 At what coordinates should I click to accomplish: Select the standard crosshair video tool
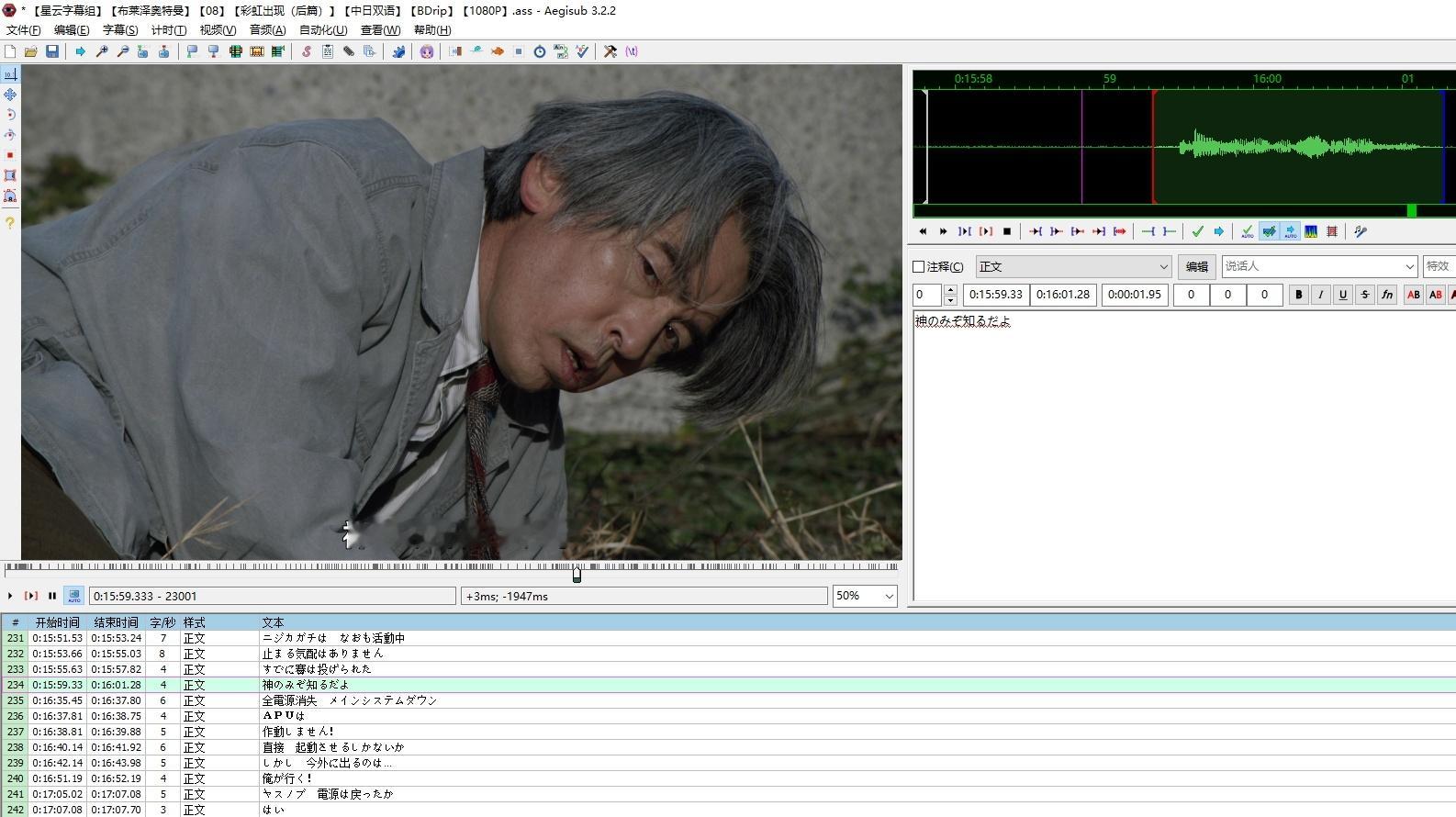pos(10,74)
